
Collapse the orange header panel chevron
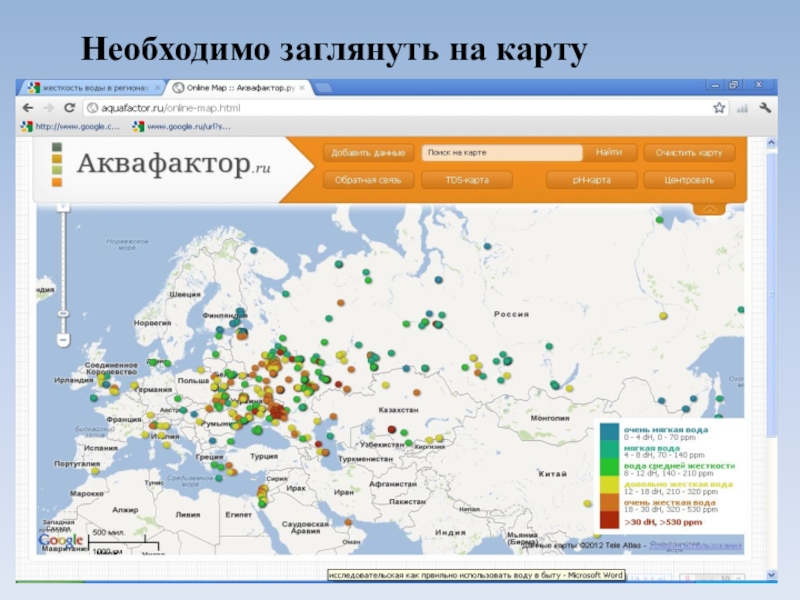tap(710, 209)
